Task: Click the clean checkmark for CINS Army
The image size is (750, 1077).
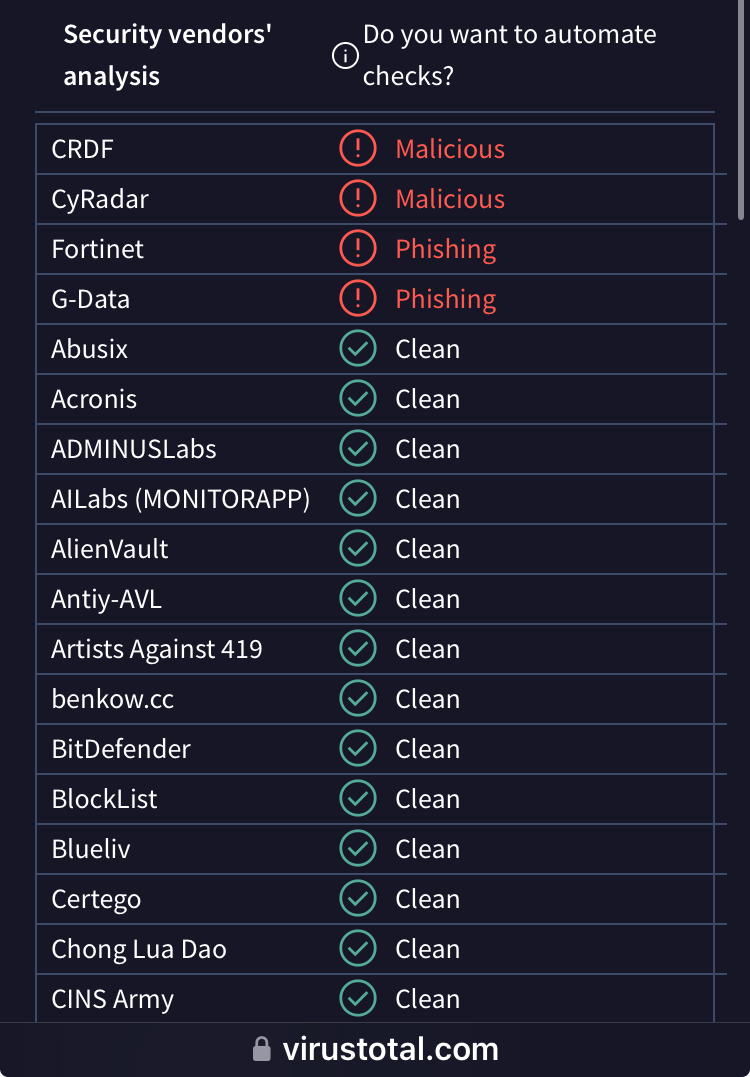Action: pos(357,999)
